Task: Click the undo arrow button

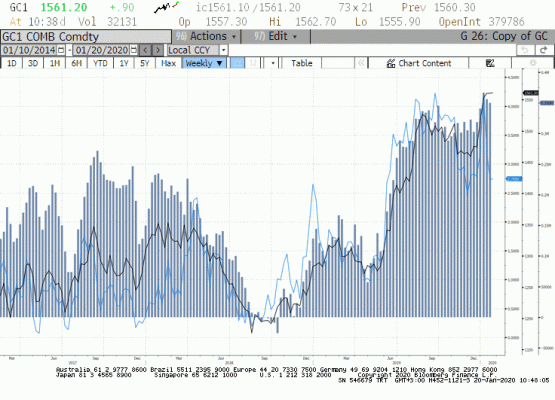Action: tap(525, 50)
